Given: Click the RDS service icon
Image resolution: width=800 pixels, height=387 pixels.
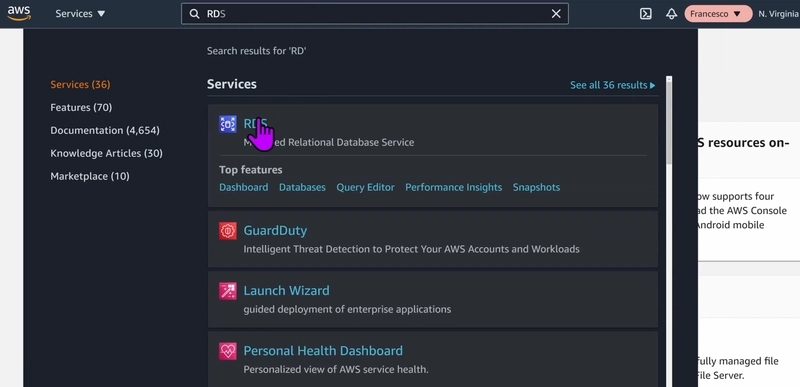Looking at the screenshot, I should pos(228,124).
